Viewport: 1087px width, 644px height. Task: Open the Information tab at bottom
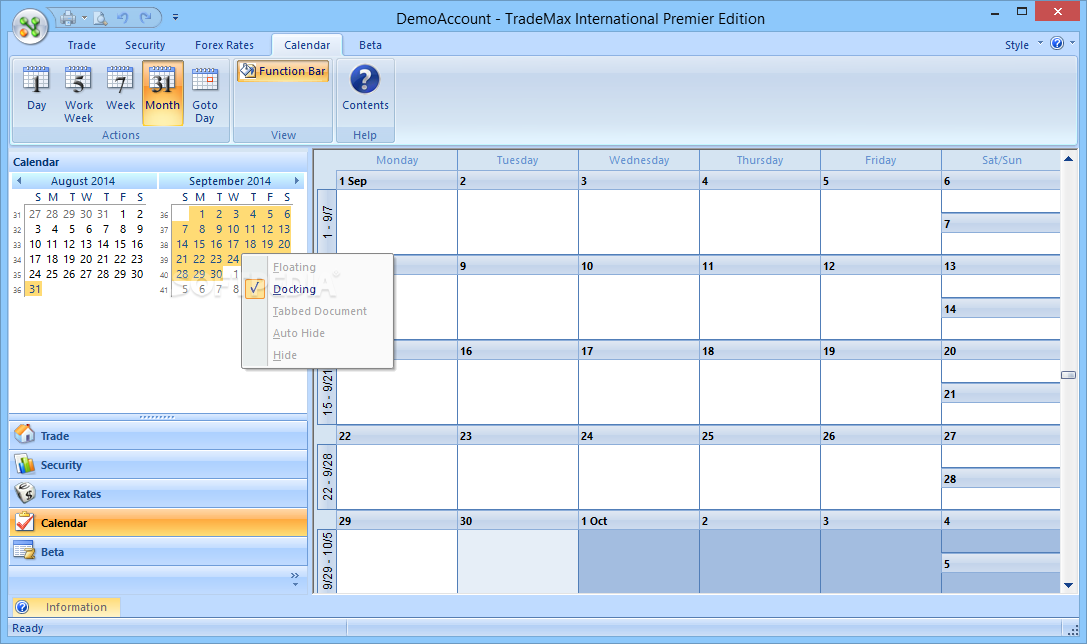66,607
